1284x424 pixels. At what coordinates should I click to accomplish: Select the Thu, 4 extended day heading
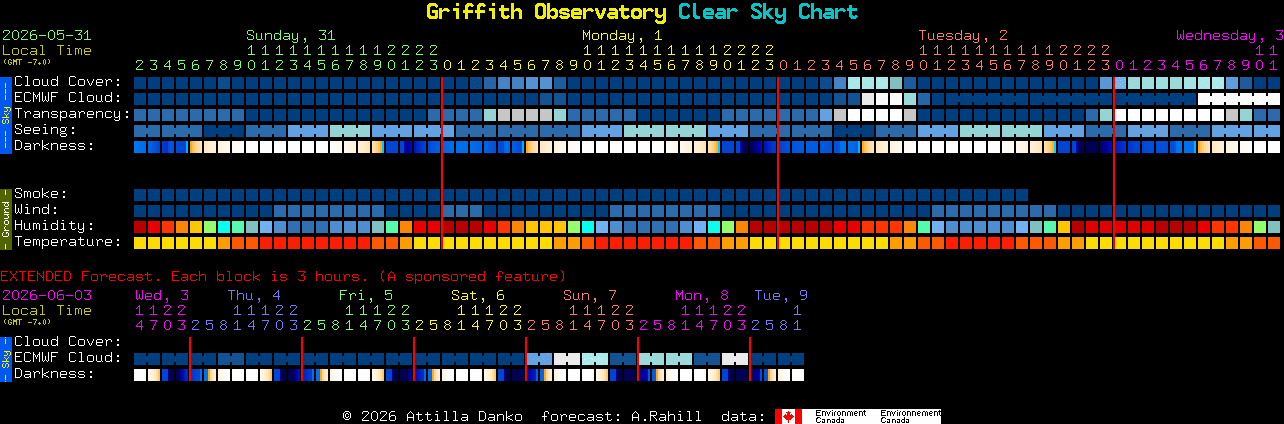point(254,296)
